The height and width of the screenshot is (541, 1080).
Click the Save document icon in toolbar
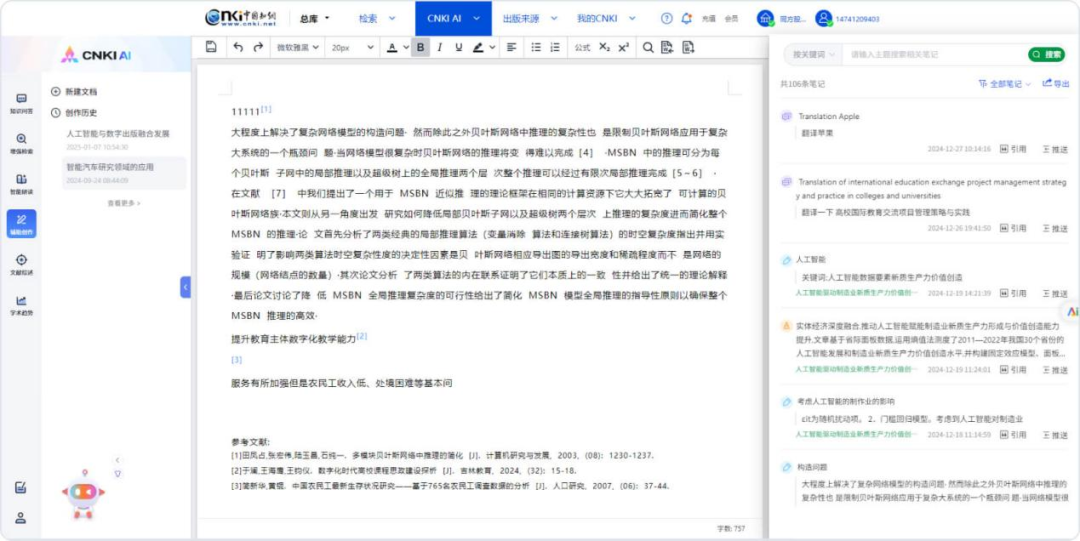pyautogui.click(x=211, y=47)
